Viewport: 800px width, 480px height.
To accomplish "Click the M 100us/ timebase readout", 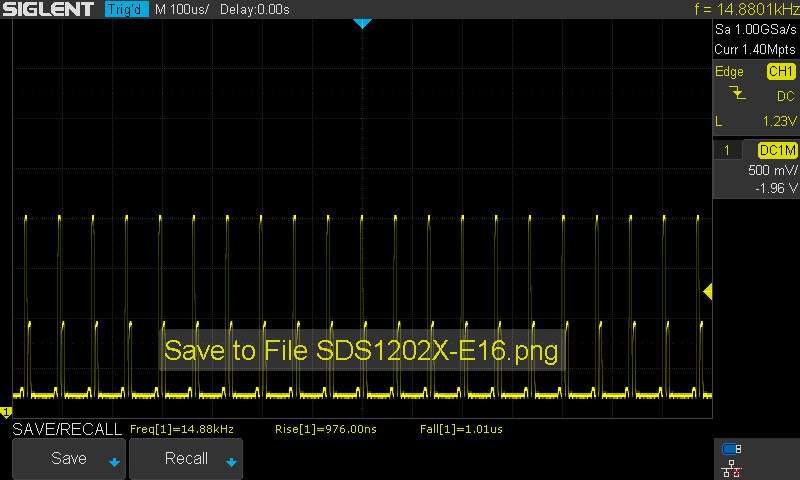I will [182, 9].
